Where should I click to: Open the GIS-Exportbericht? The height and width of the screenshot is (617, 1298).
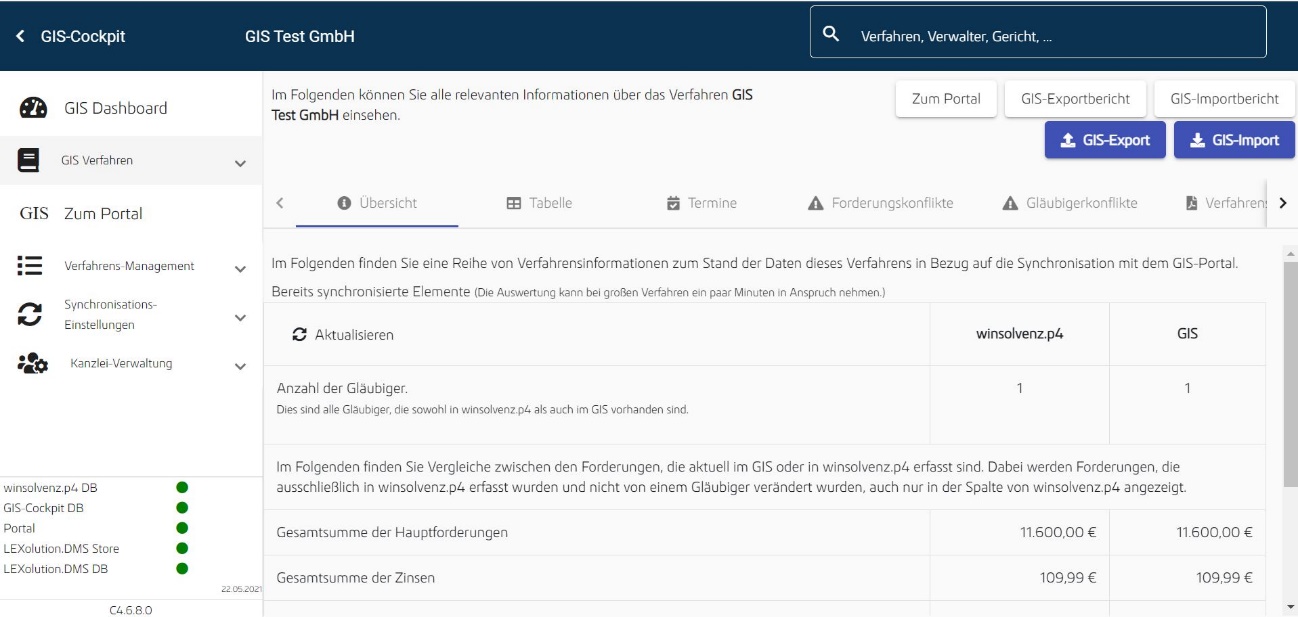1075,99
